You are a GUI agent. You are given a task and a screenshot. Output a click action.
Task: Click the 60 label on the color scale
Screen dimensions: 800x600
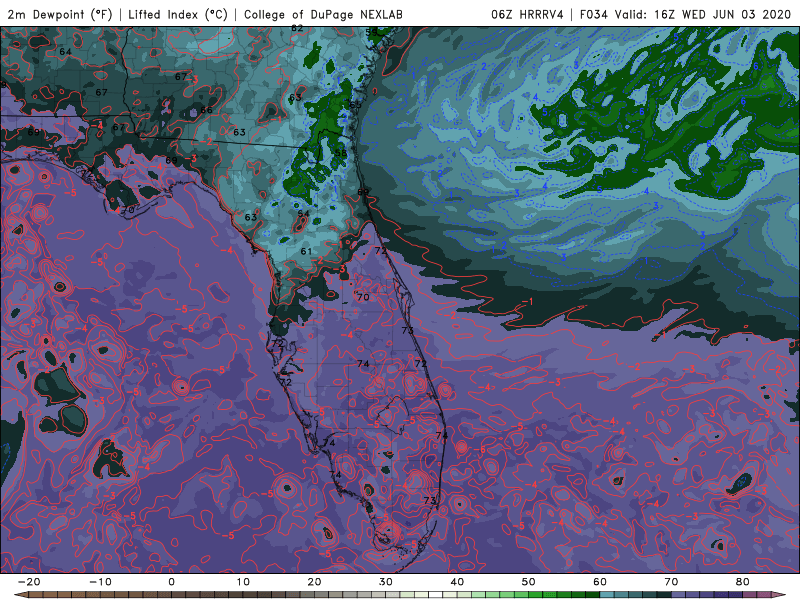(x=600, y=582)
